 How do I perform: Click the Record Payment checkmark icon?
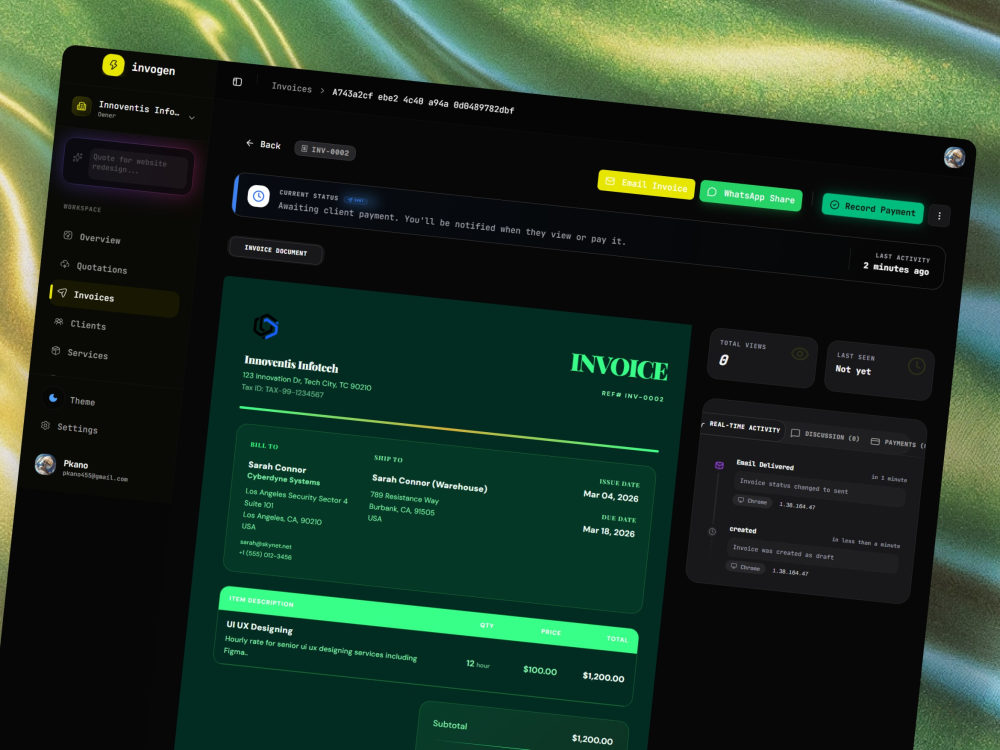click(x=834, y=205)
